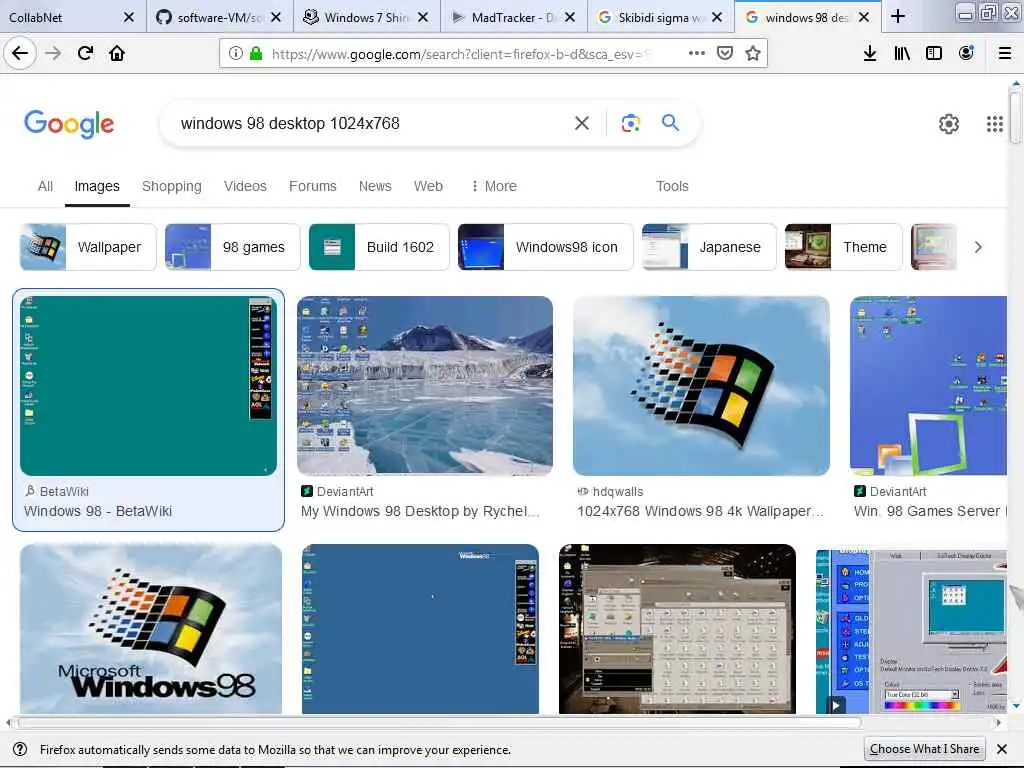This screenshot has height=768, width=1024.
Task: Select the Shopping results tab
Action: [x=172, y=186]
